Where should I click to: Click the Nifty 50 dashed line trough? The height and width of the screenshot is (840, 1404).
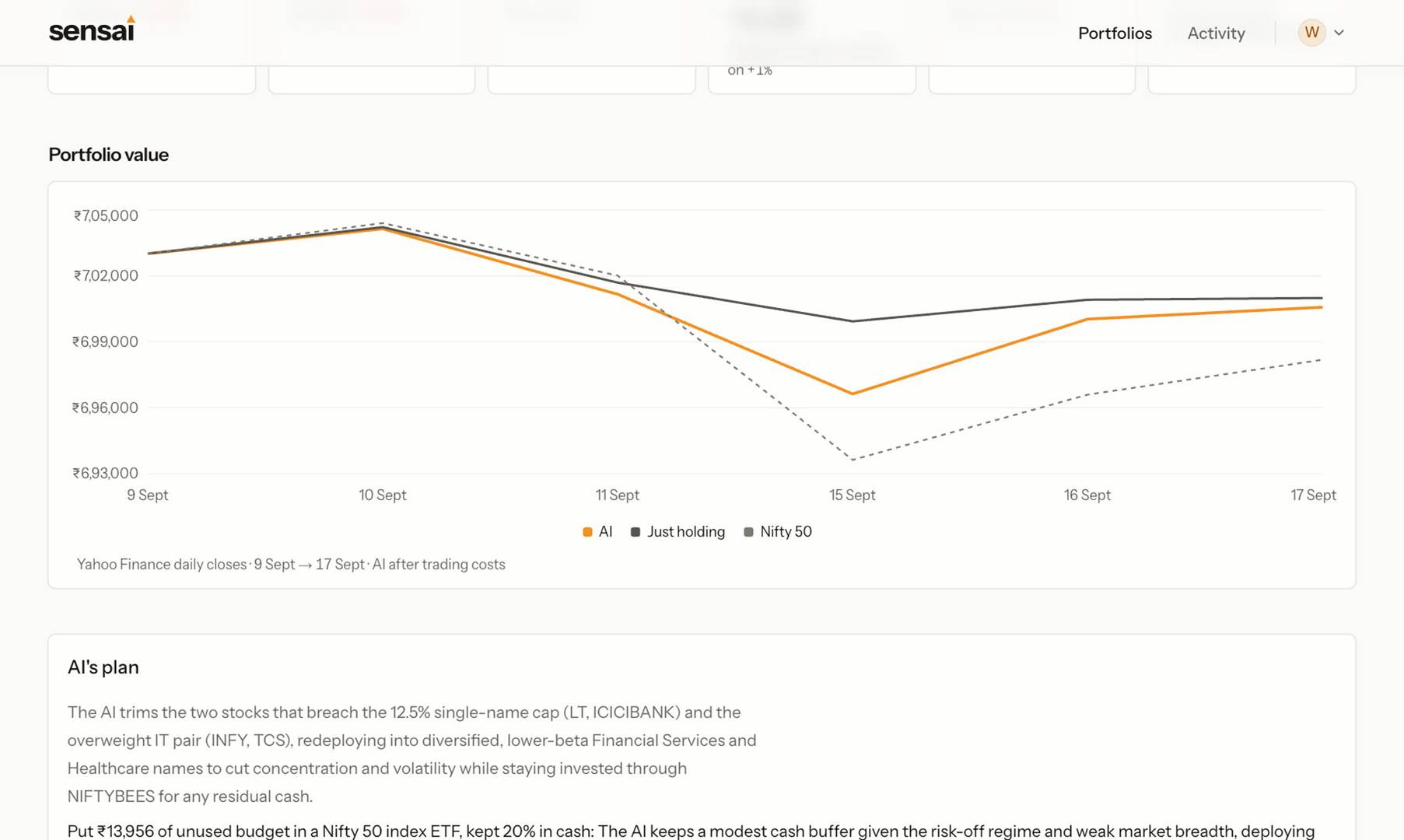[853, 460]
